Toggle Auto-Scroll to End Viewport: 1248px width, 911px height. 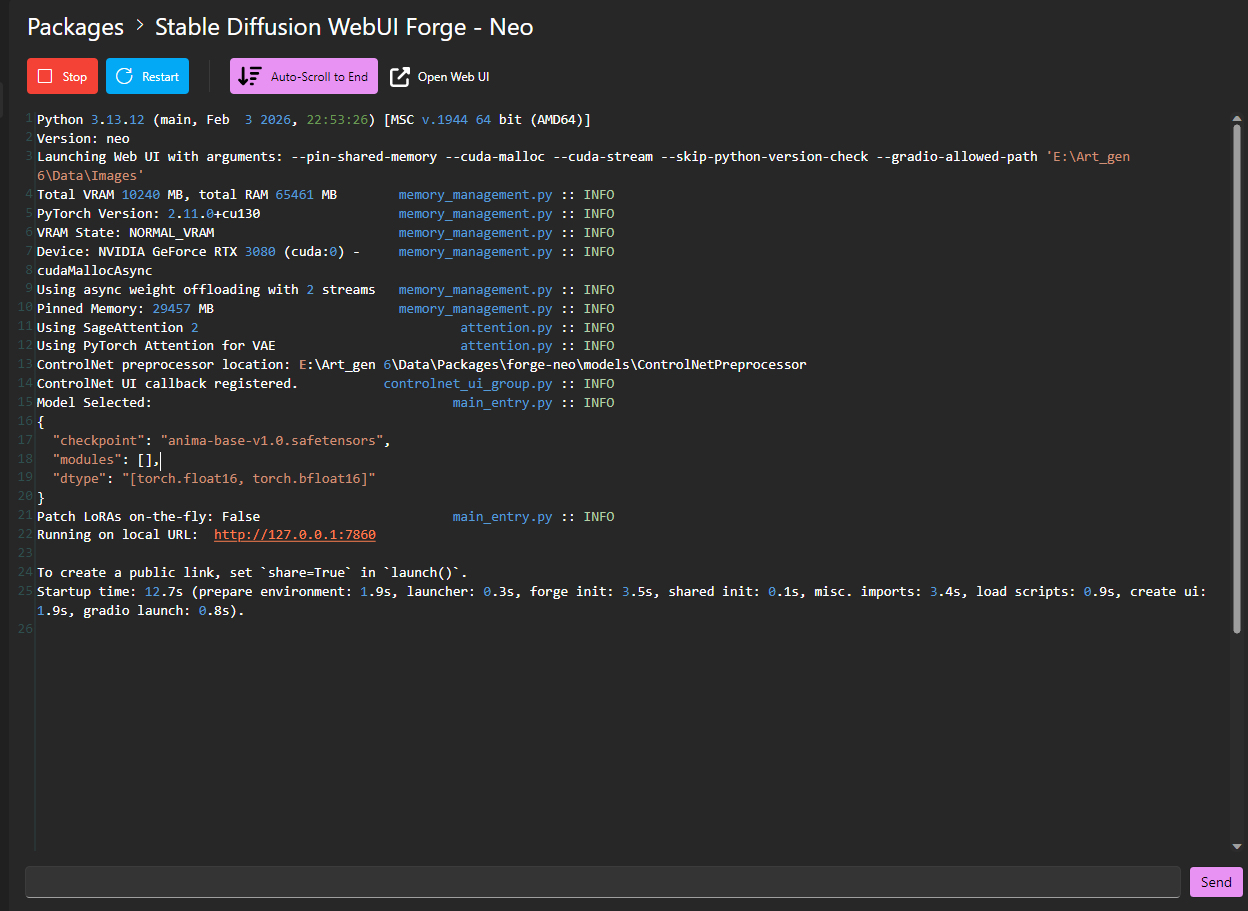[x=304, y=76]
